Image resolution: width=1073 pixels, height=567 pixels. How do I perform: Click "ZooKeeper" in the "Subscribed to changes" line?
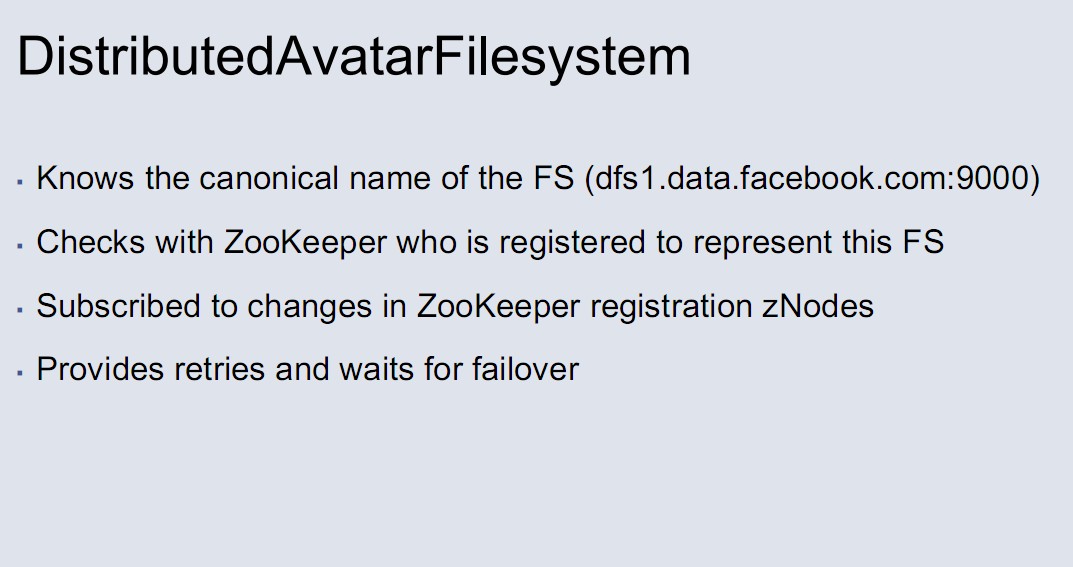pos(498,306)
